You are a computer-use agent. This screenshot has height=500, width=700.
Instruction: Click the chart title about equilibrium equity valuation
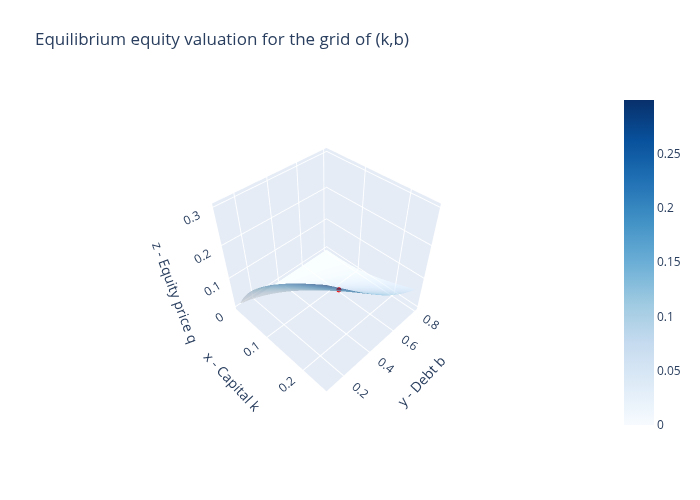point(222,40)
